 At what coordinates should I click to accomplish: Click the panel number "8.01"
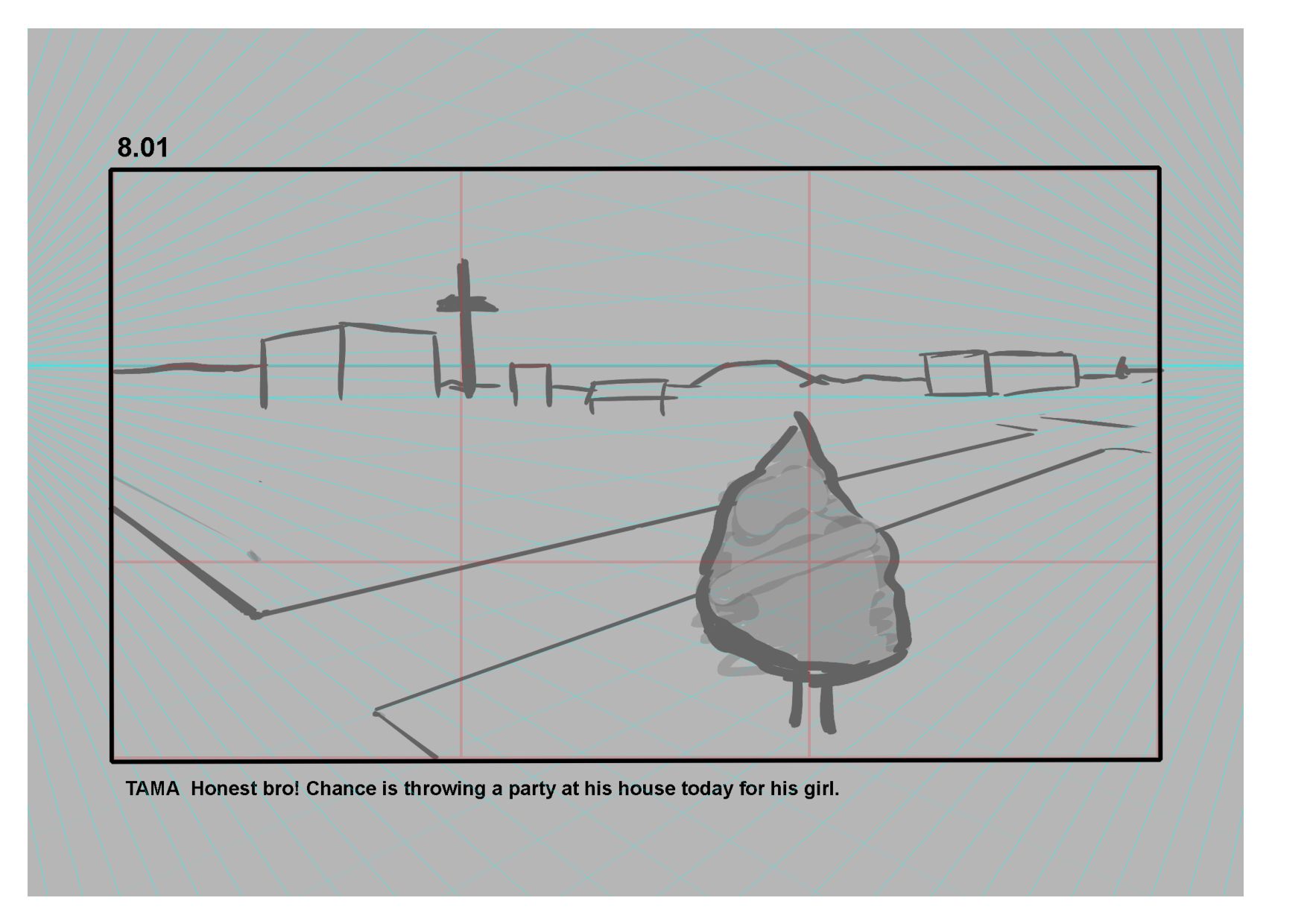point(142,148)
